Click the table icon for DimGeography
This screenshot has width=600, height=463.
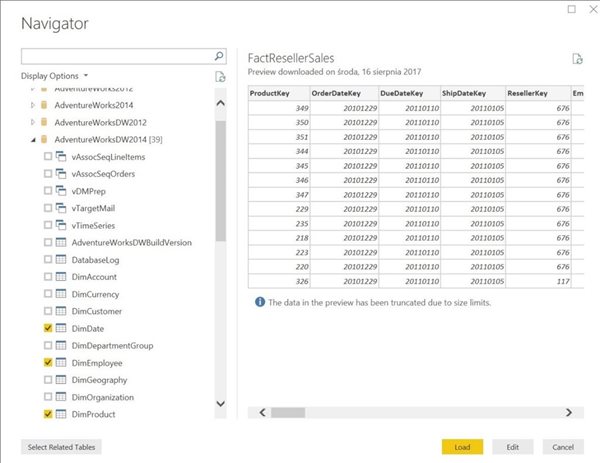[61, 380]
